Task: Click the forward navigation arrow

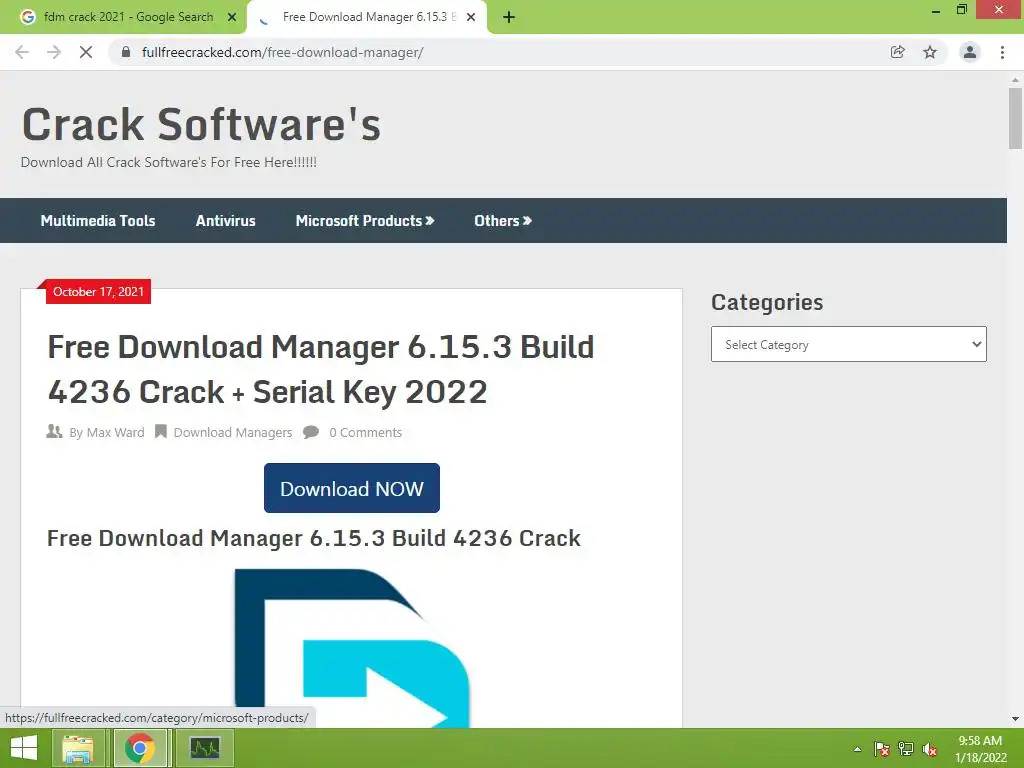Action: [54, 52]
